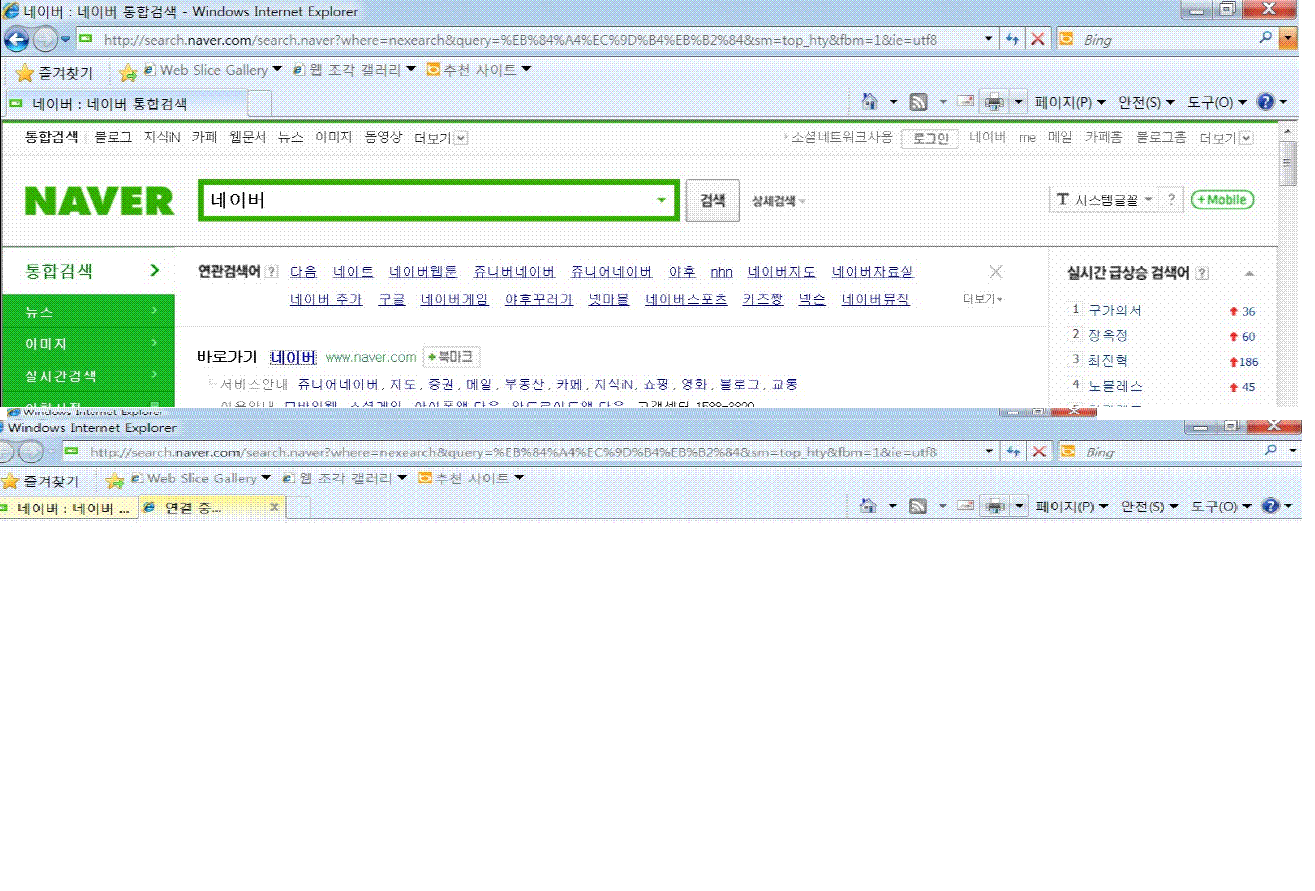The width and height of the screenshot is (1315, 891).
Task: Click the Read Mail icon in upper IE
Action: [965, 102]
